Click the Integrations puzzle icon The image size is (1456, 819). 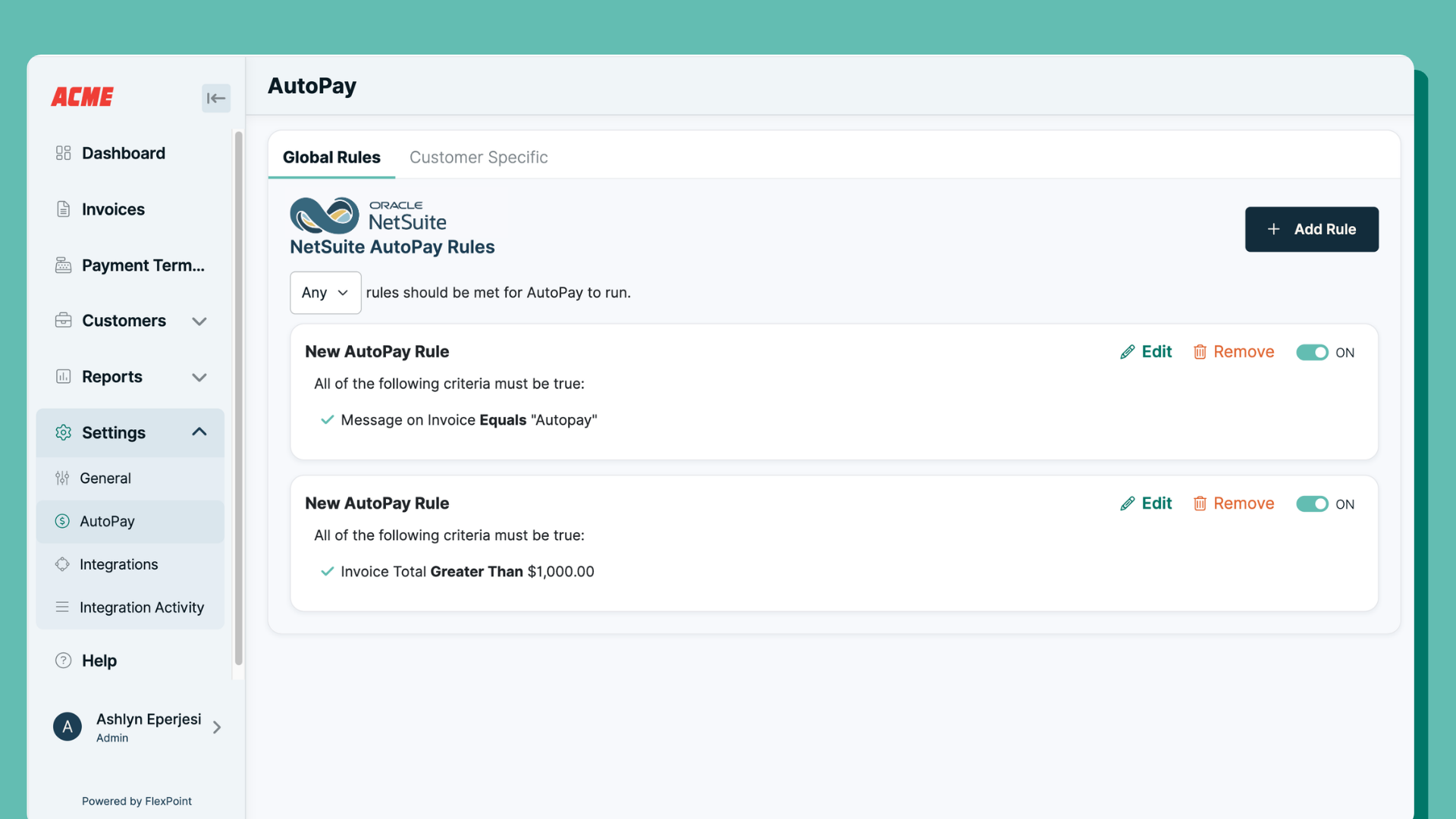pyautogui.click(x=62, y=564)
